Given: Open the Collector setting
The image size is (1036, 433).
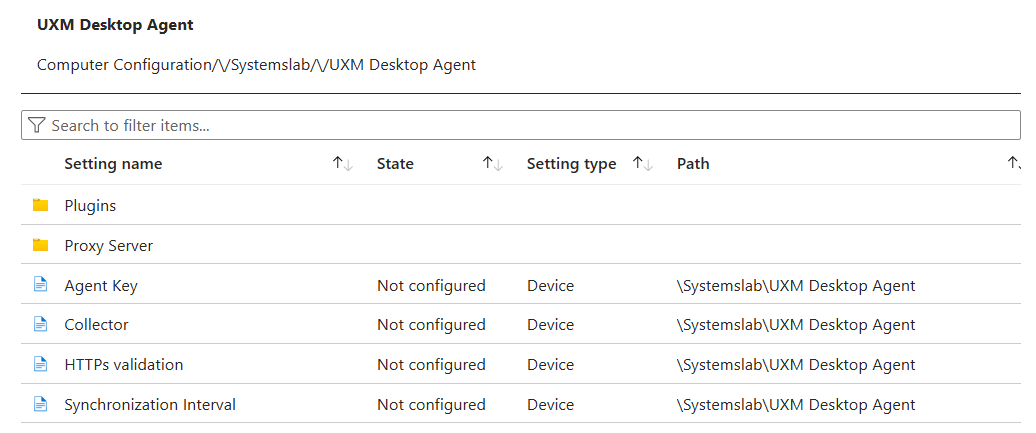Looking at the screenshot, I should coord(96,325).
